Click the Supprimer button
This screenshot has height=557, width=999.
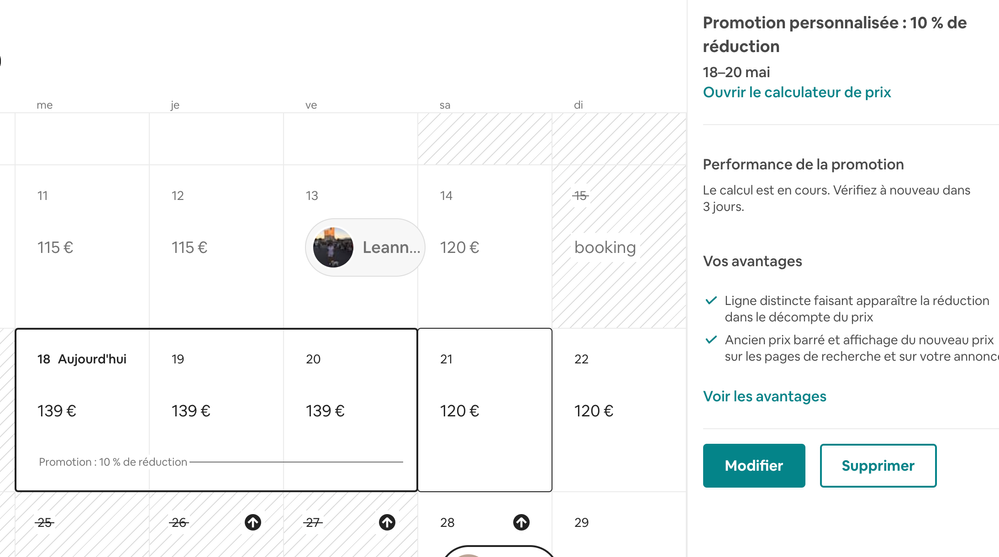(x=878, y=466)
